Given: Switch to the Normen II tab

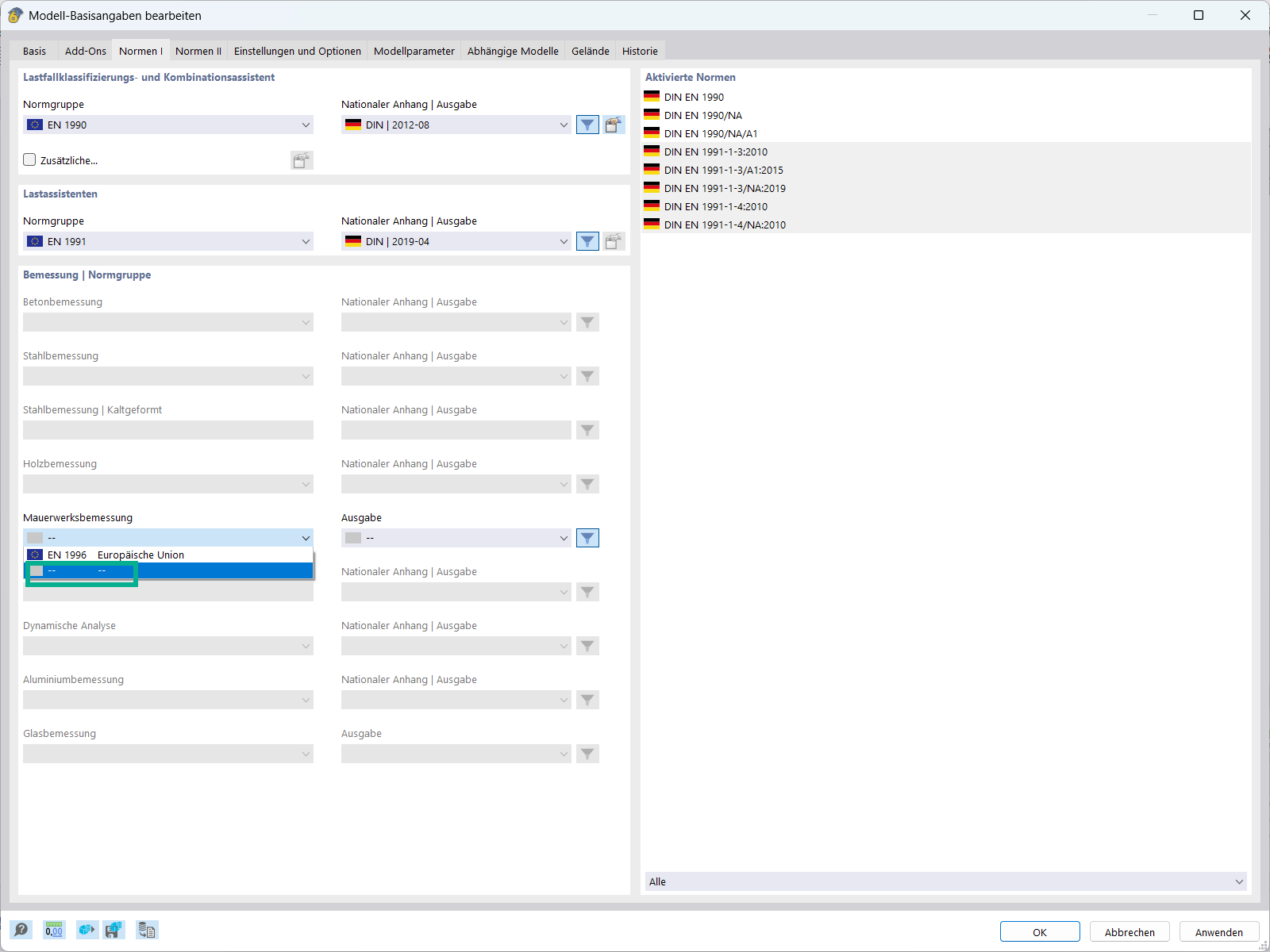Looking at the screenshot, I should [x=198, y=51].
